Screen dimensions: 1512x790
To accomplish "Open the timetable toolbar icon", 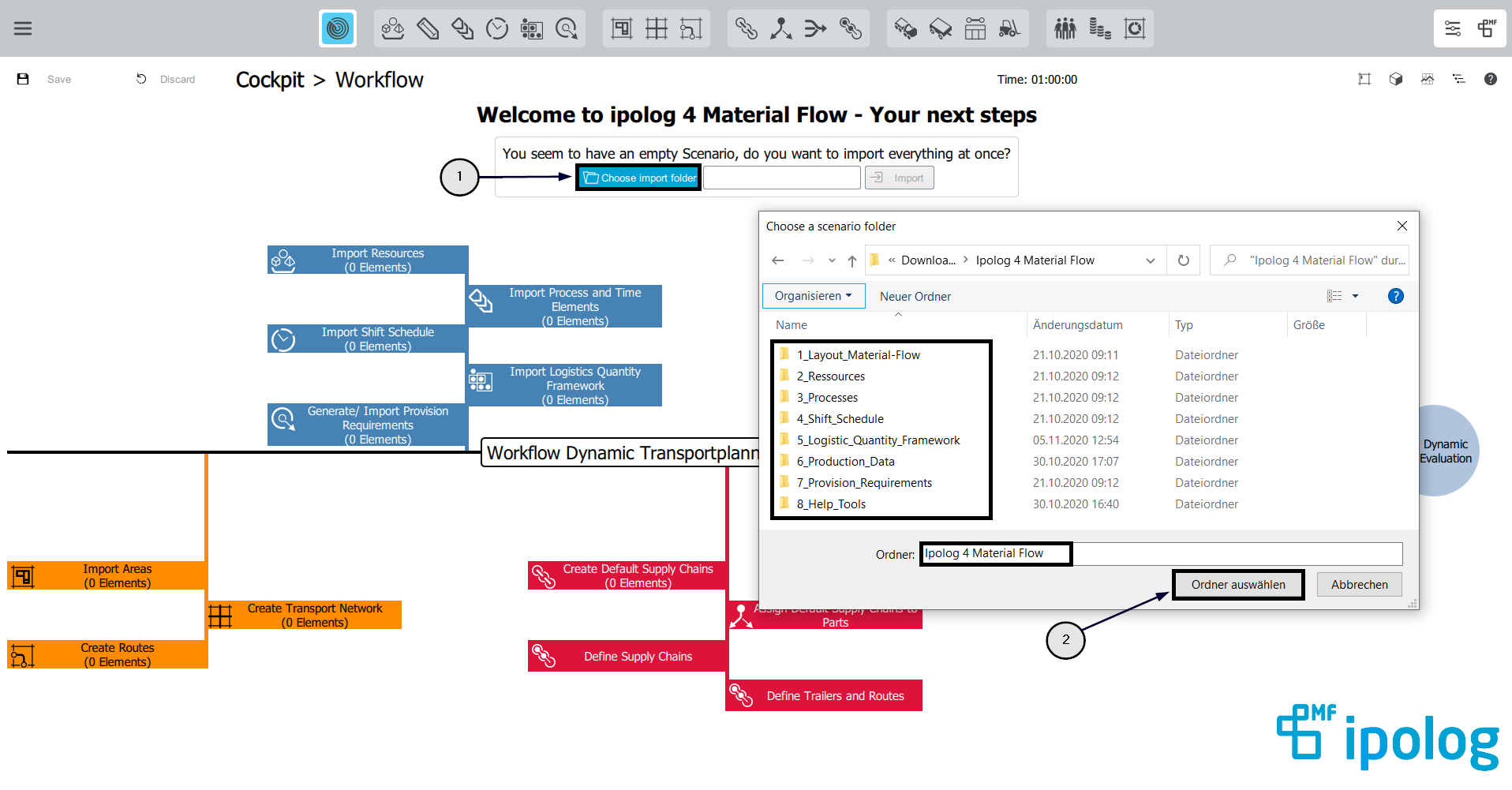I will tap(975, 29).
